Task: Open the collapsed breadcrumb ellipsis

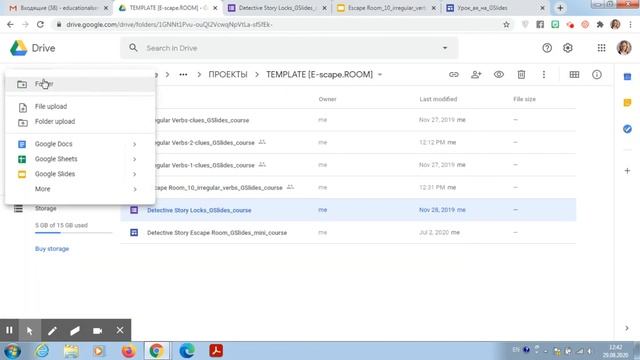Action: tap(183, 75)
